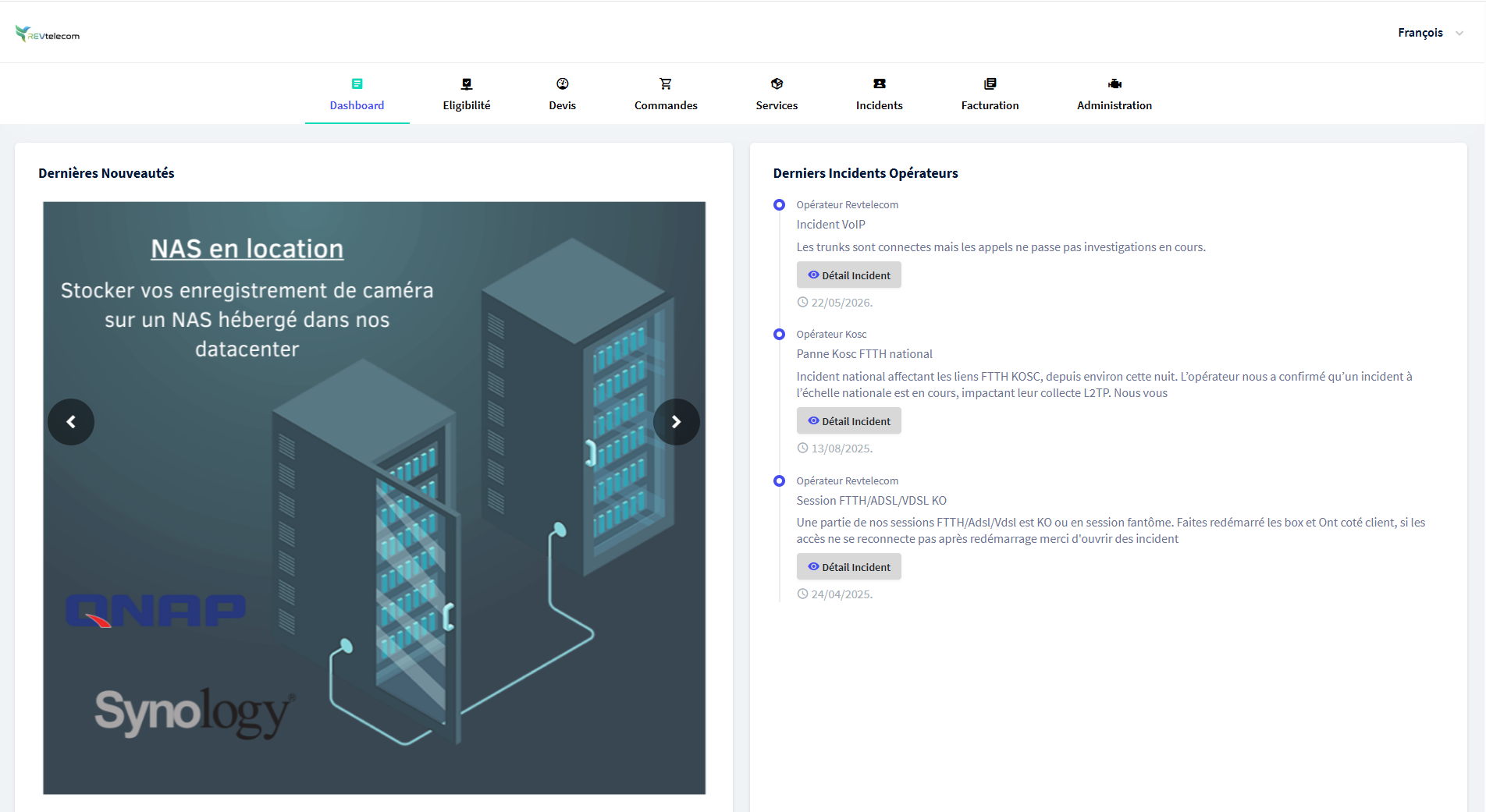
Task: Click the NAS en location heading
Action: pyautogui.click(x=247, y=249)
